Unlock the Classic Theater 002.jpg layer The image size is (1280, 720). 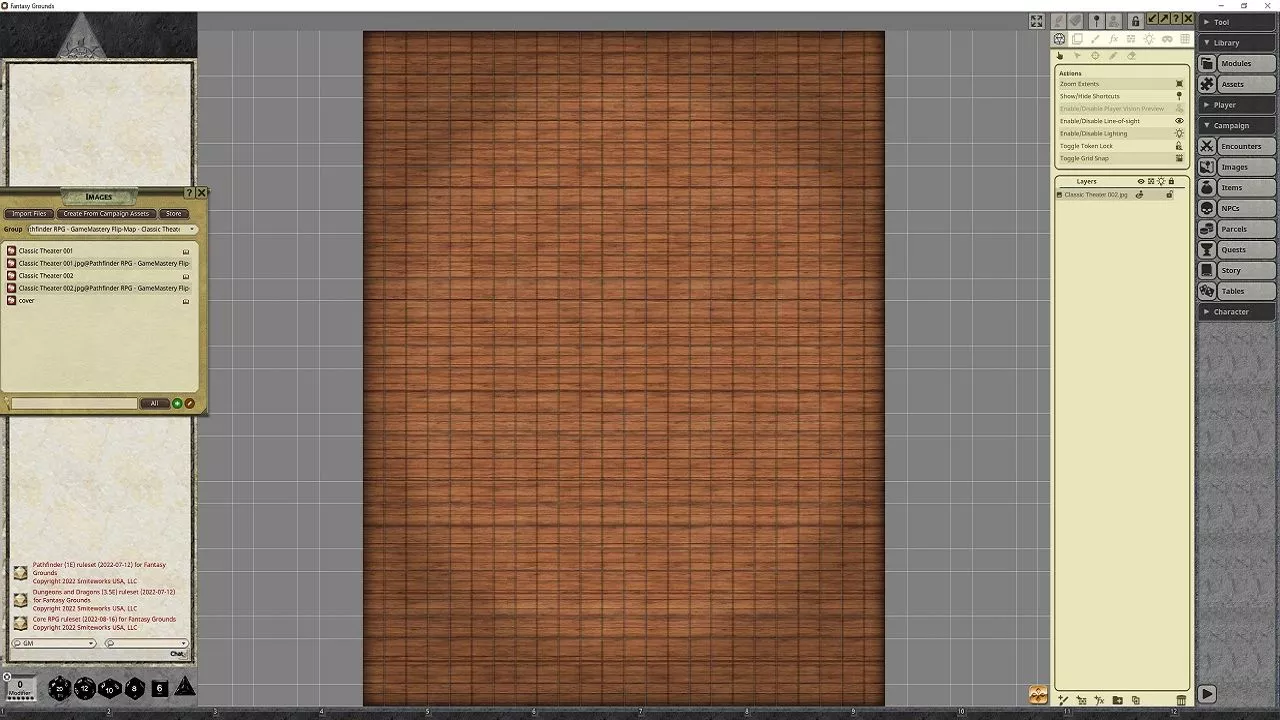tap(1169, 194)
